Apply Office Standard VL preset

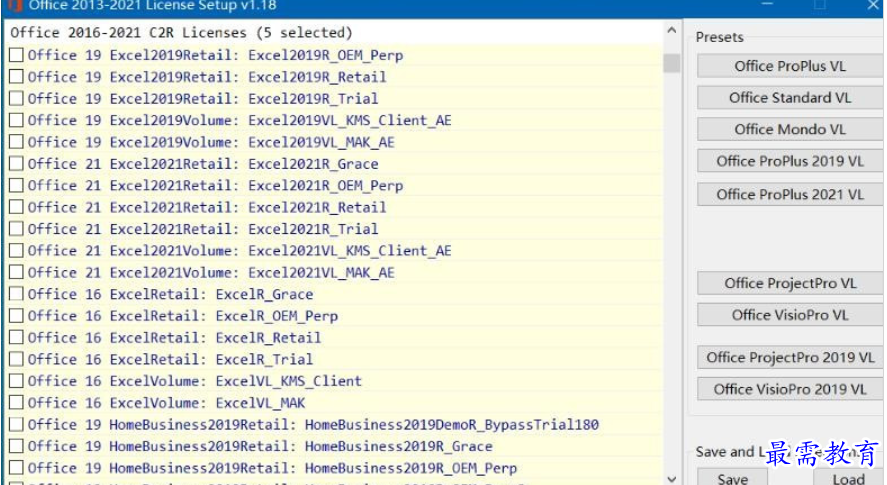coord(790,98)
